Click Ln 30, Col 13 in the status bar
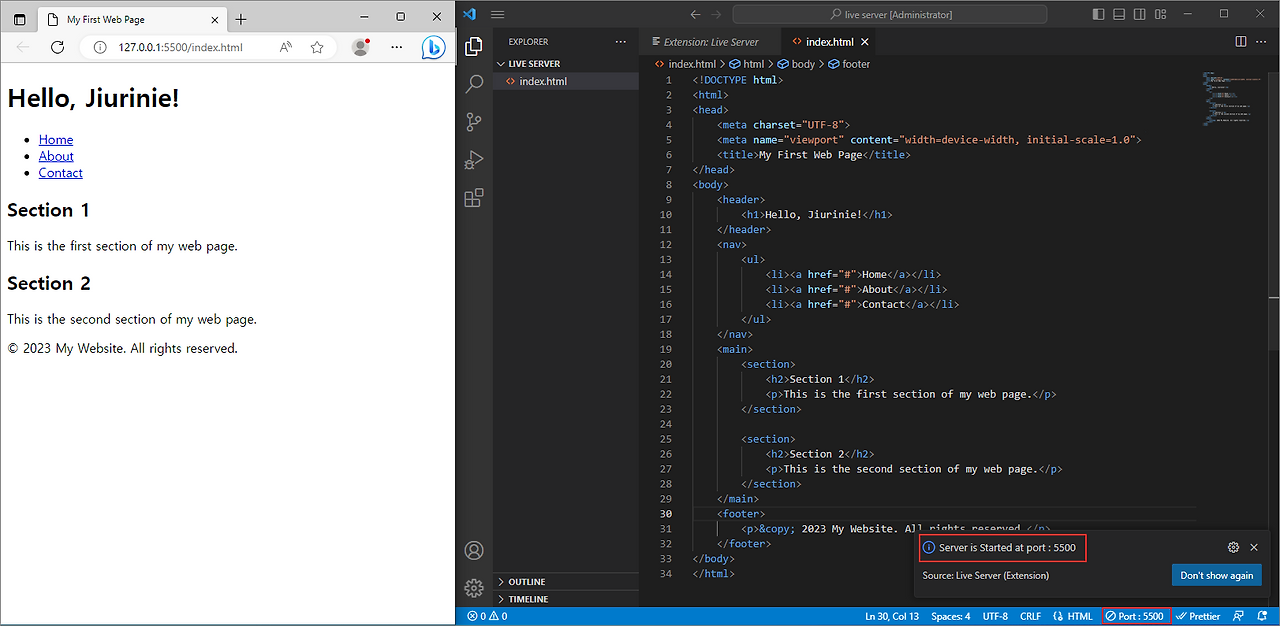The height and width of the screenshot is (626, 1280). [x=892, y=616]
